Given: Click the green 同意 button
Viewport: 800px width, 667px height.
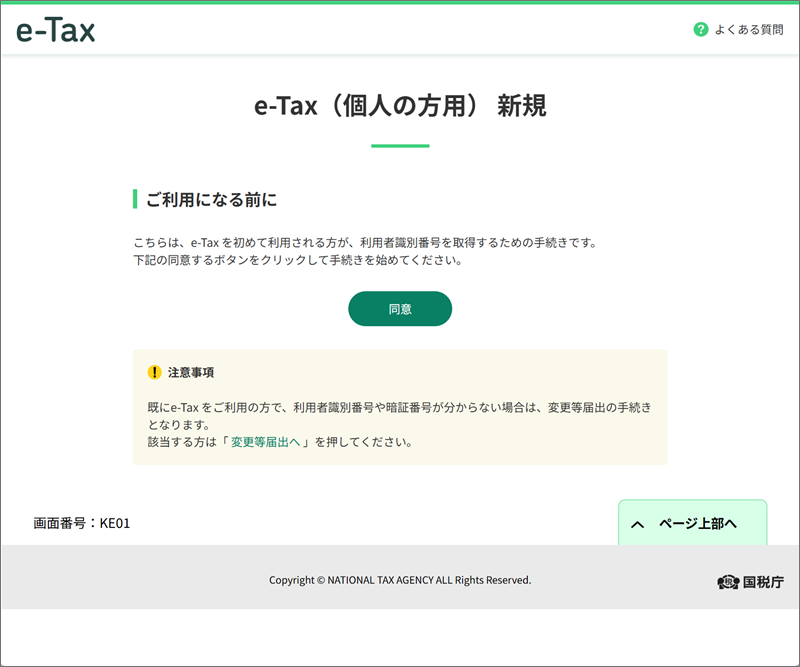Looking at the screenshot, I should coord(400,309).
